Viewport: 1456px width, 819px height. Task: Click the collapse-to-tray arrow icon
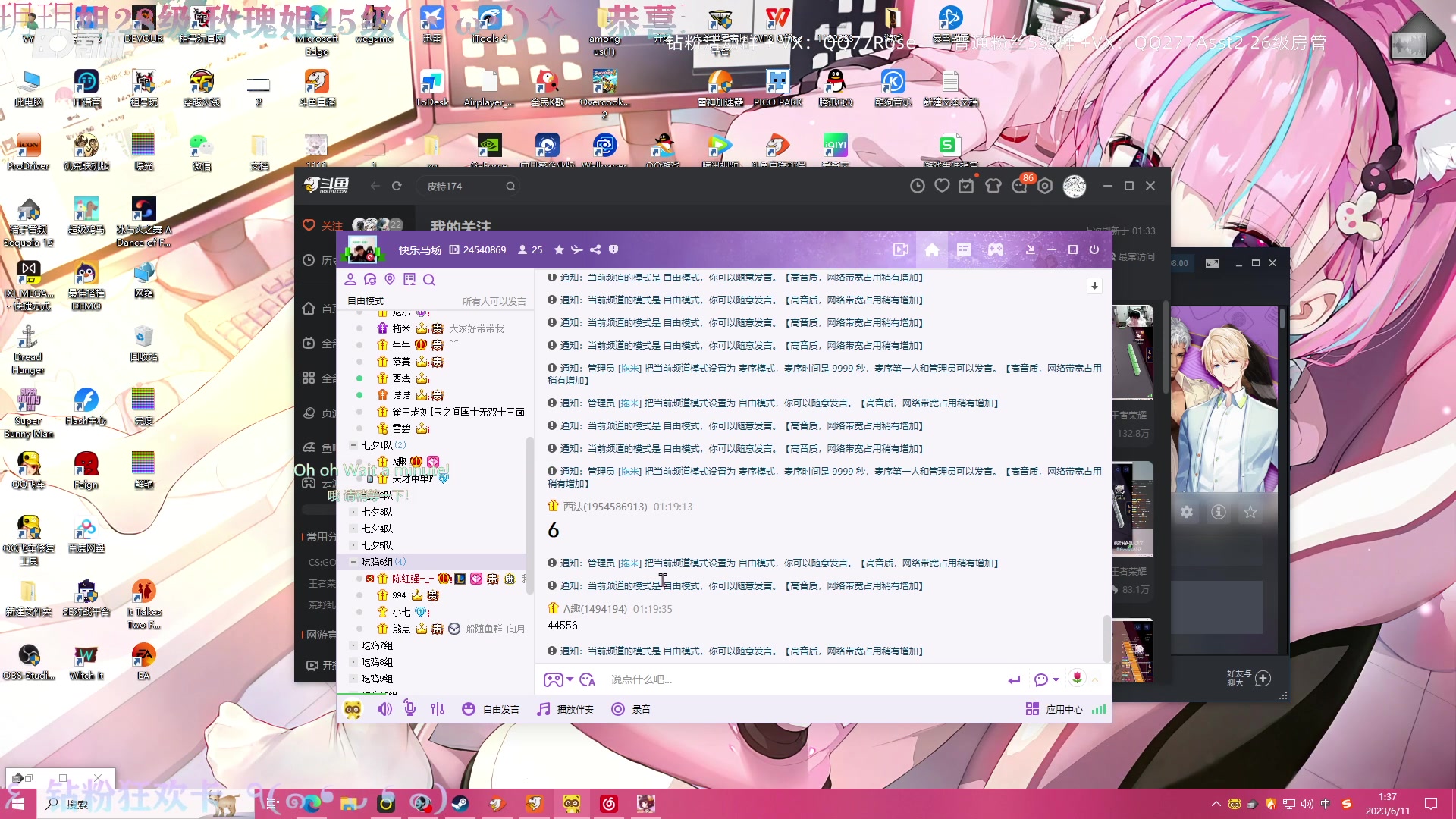pos(1030,249)
